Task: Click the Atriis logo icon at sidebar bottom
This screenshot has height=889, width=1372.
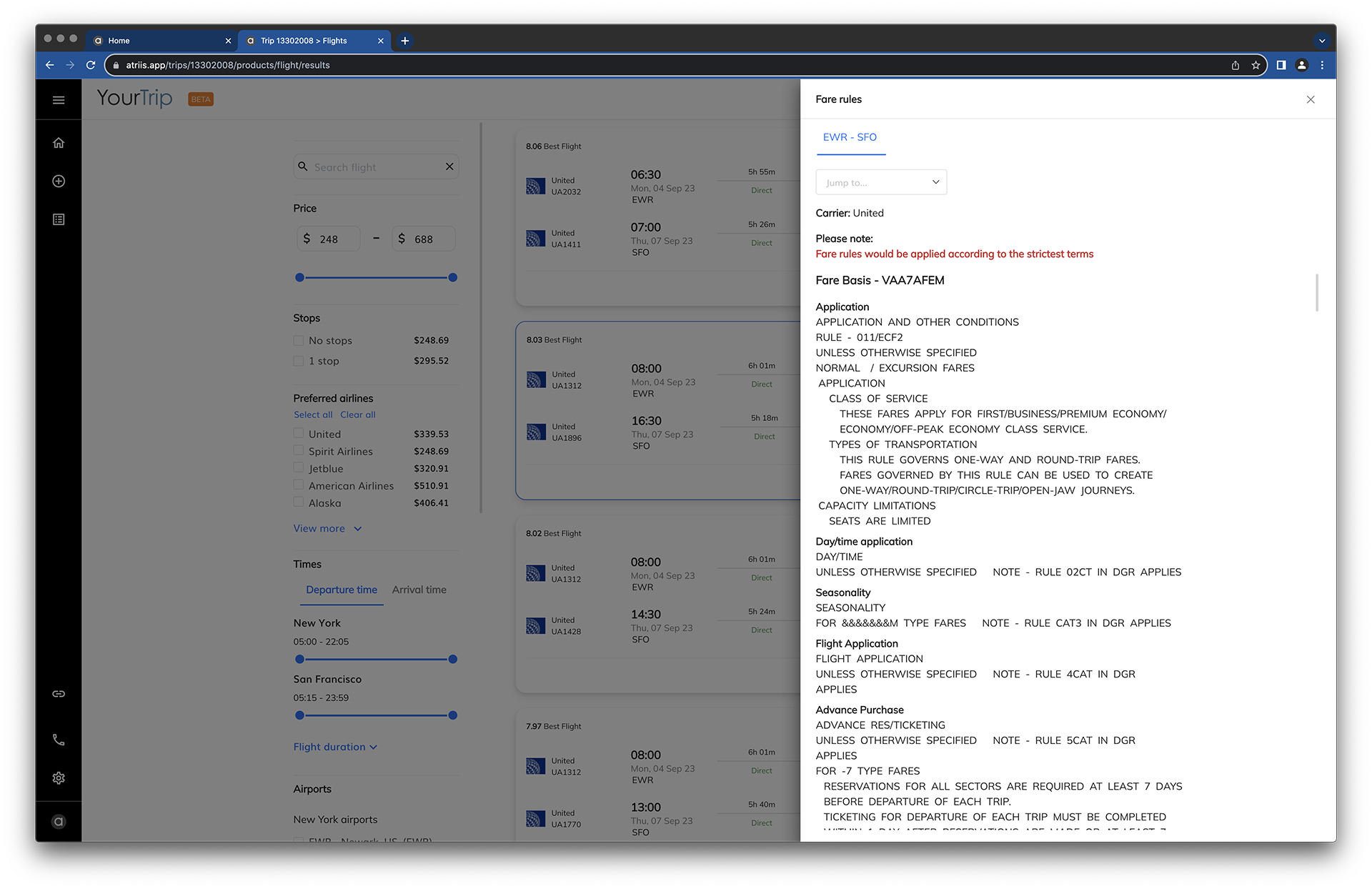Action: pos(59,822)
